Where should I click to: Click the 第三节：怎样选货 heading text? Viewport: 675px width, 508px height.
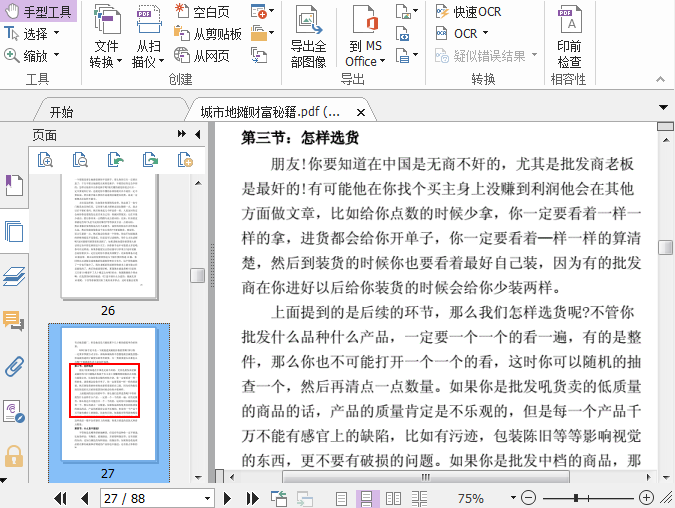pos(300,138)
